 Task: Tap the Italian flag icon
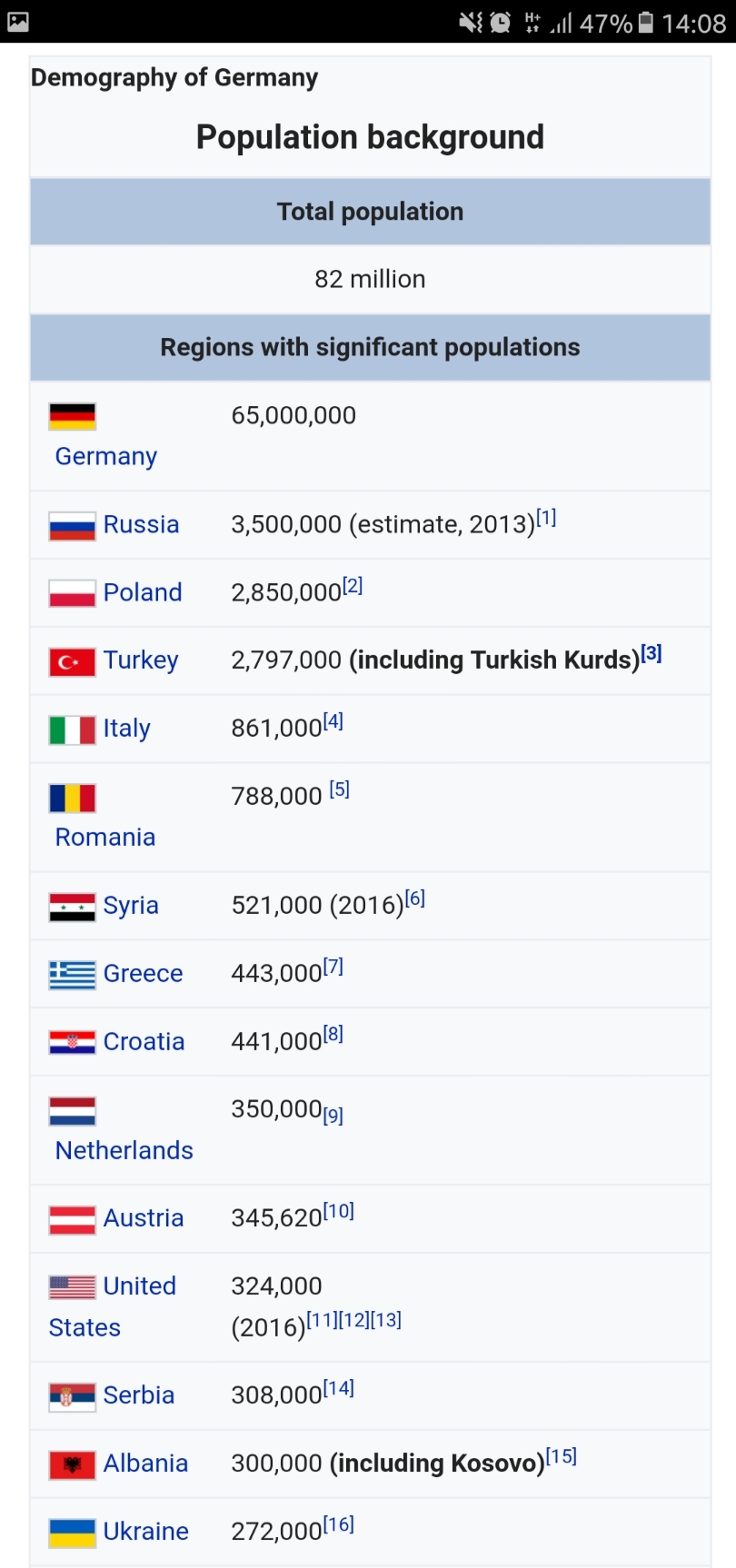(72, 729)
